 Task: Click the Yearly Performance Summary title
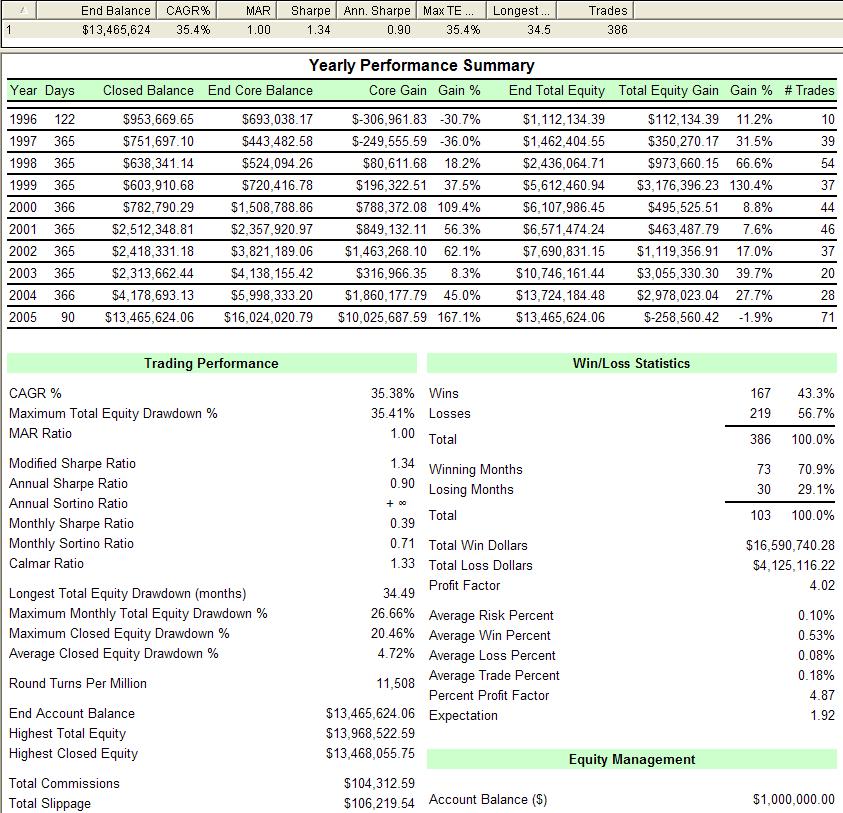pyautogui.click(x=421, y=66)
